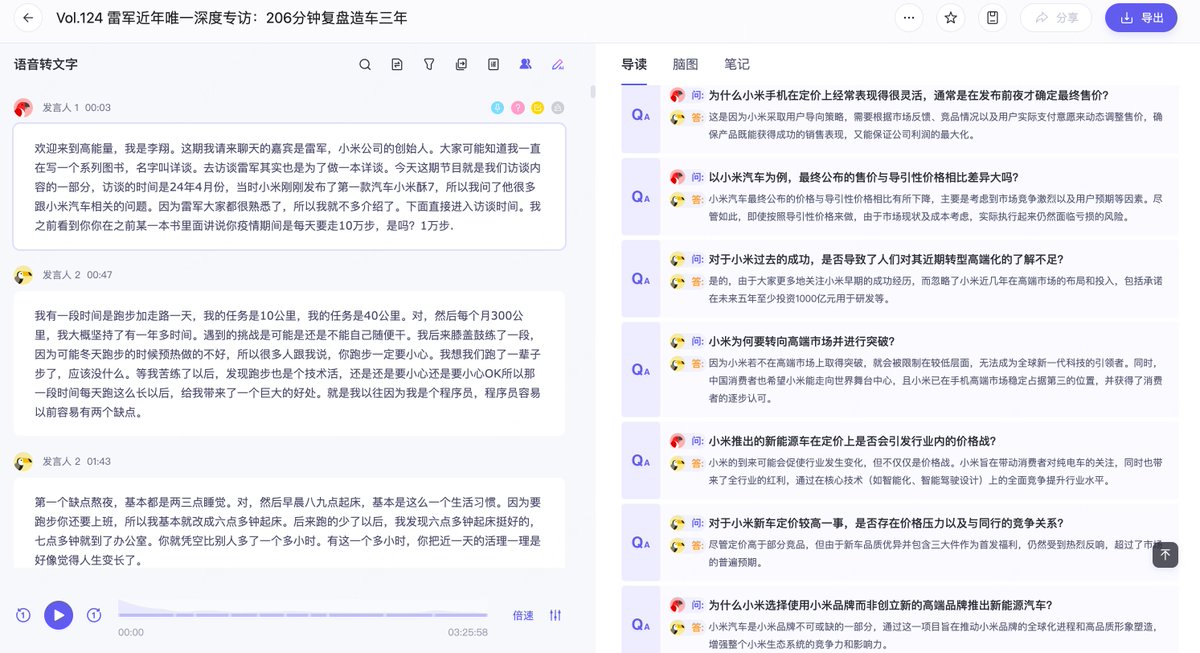This screenshot has height=653, width=1200.
Task: Click the answer text 是的，由于大家更多地关注
Action: pyautogui.click(x=935, y=289)
